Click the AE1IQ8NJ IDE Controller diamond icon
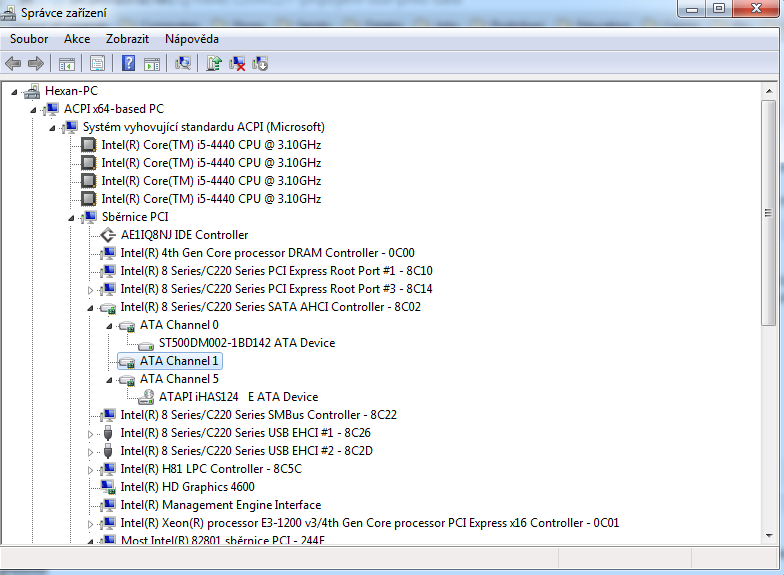The width and height of the screenshot is (784, 575). (x=108, y=235)
